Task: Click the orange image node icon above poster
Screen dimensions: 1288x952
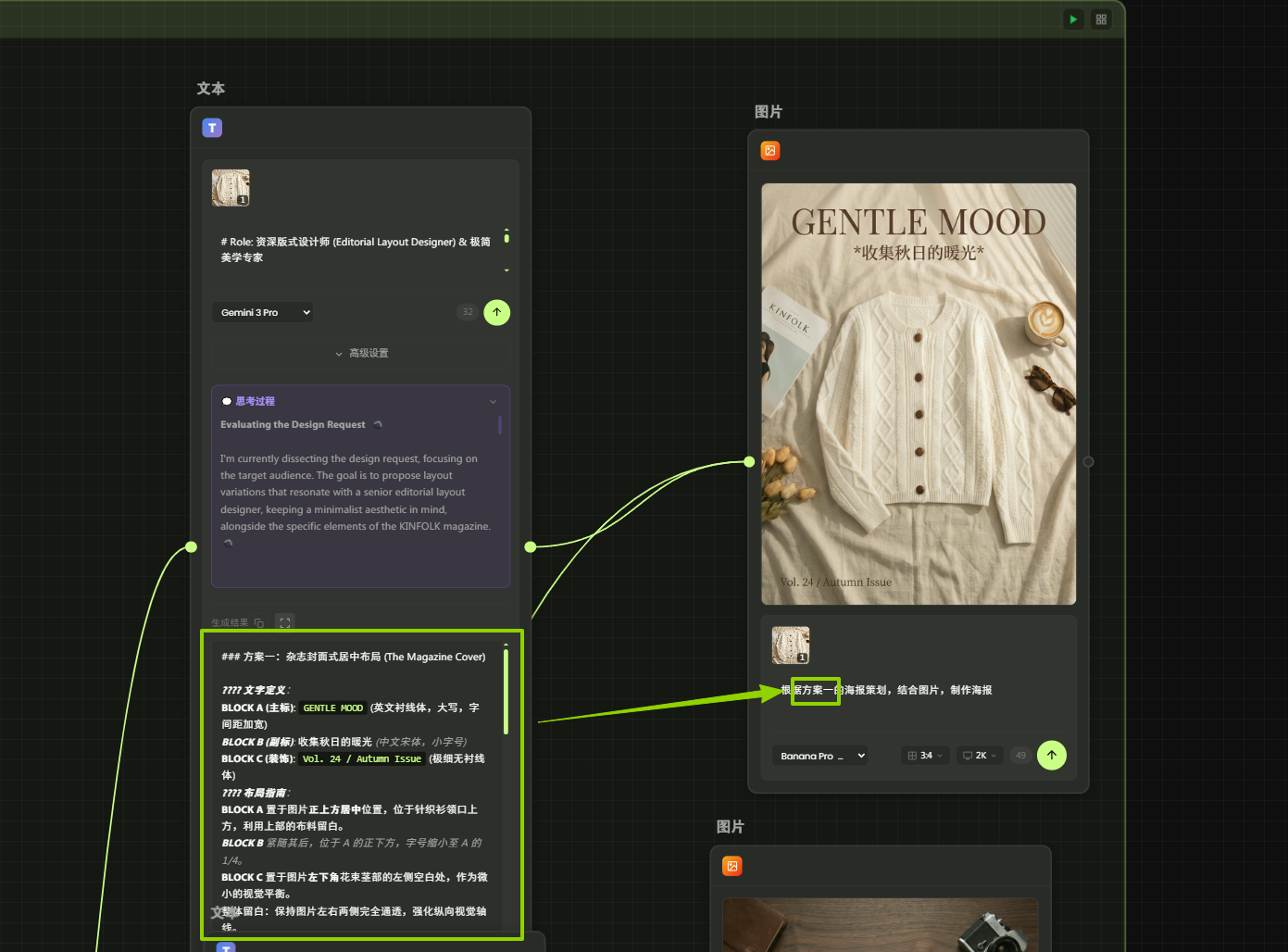Action: tap(770, 151)
